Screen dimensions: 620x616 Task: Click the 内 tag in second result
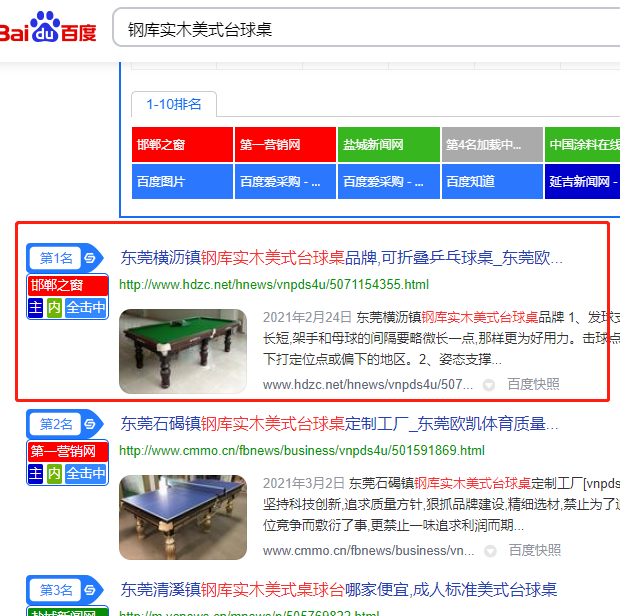click(54, 474)
